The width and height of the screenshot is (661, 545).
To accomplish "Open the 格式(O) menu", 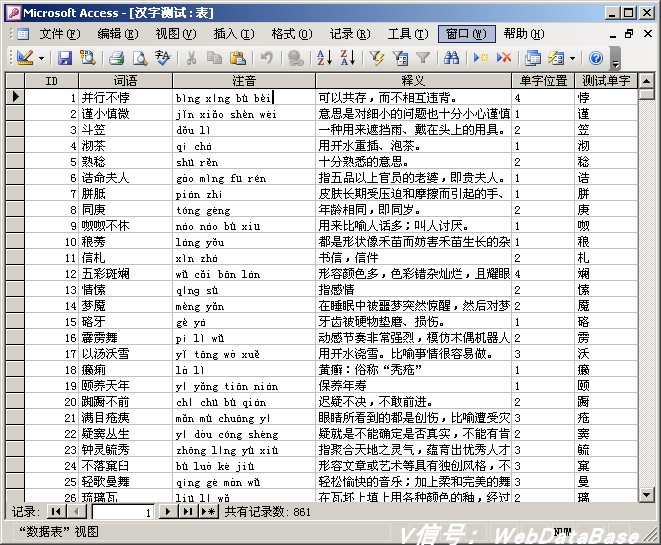I will [292, 34].
